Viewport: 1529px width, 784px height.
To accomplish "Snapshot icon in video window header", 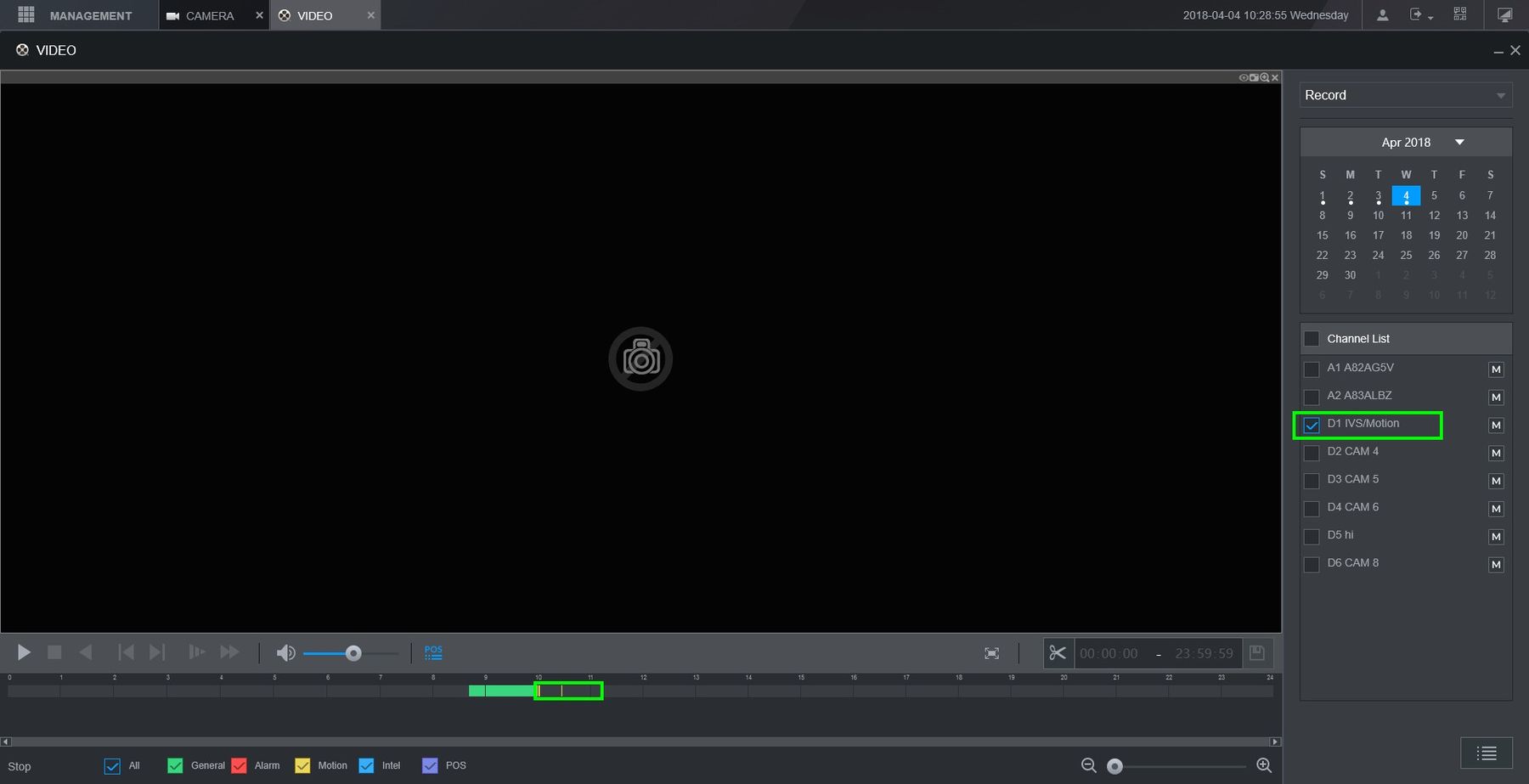I will point(1254,77).
